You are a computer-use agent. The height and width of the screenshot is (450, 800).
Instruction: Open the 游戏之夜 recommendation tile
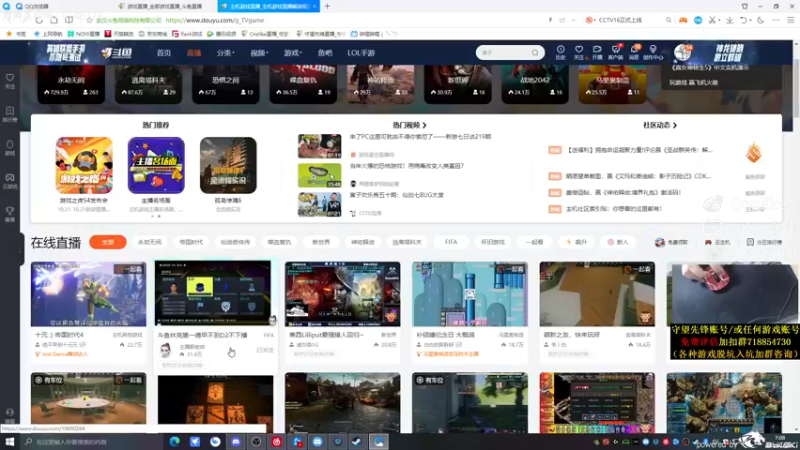(x=84, y=165)
